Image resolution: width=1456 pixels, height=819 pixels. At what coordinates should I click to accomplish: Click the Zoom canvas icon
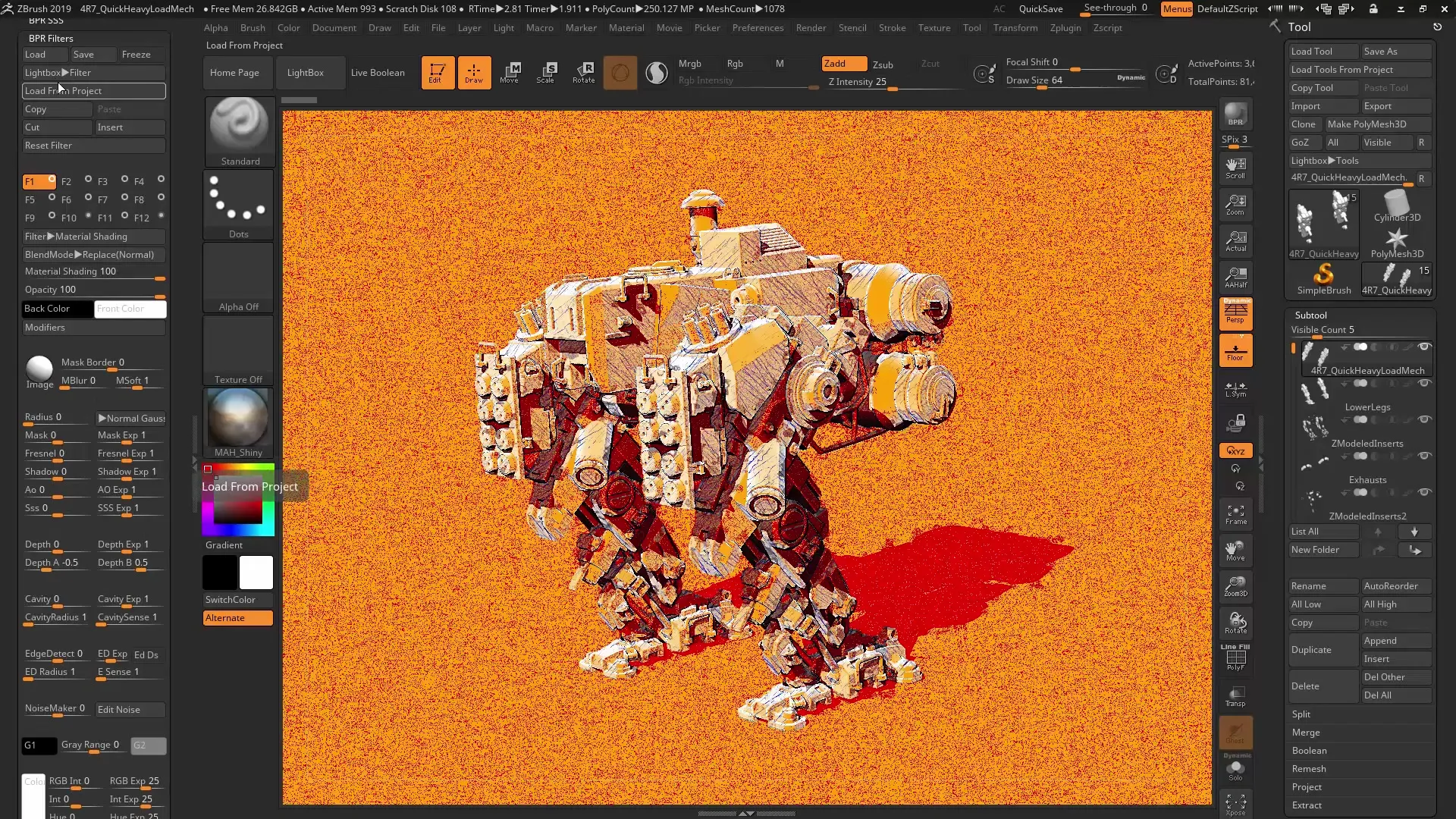pyautogui.click(x=1235, y=205)
